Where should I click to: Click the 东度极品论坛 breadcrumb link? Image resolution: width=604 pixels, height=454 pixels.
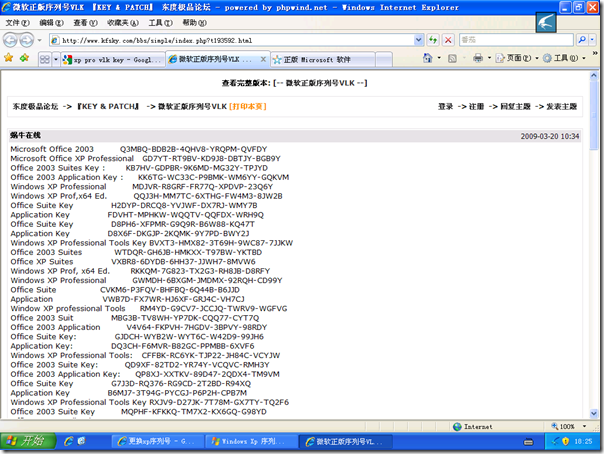click(x=35, y=106)
